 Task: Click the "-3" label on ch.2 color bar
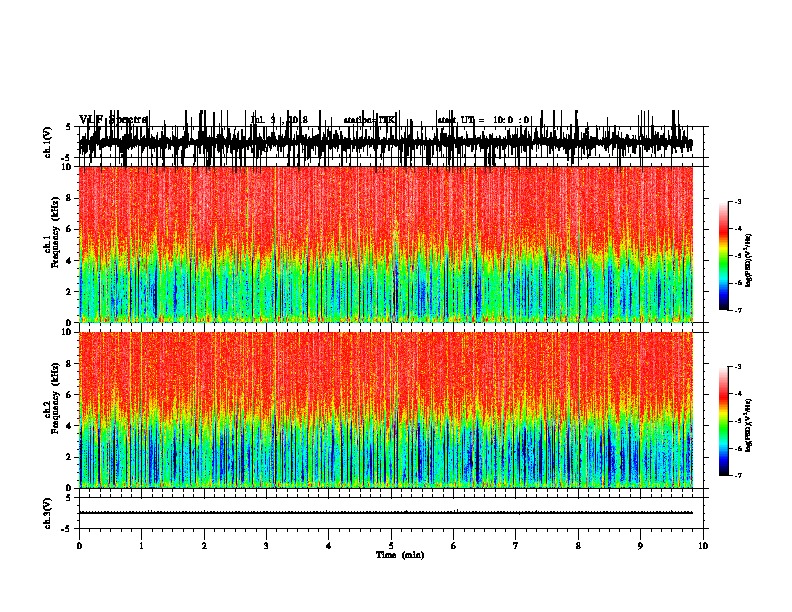737,367
